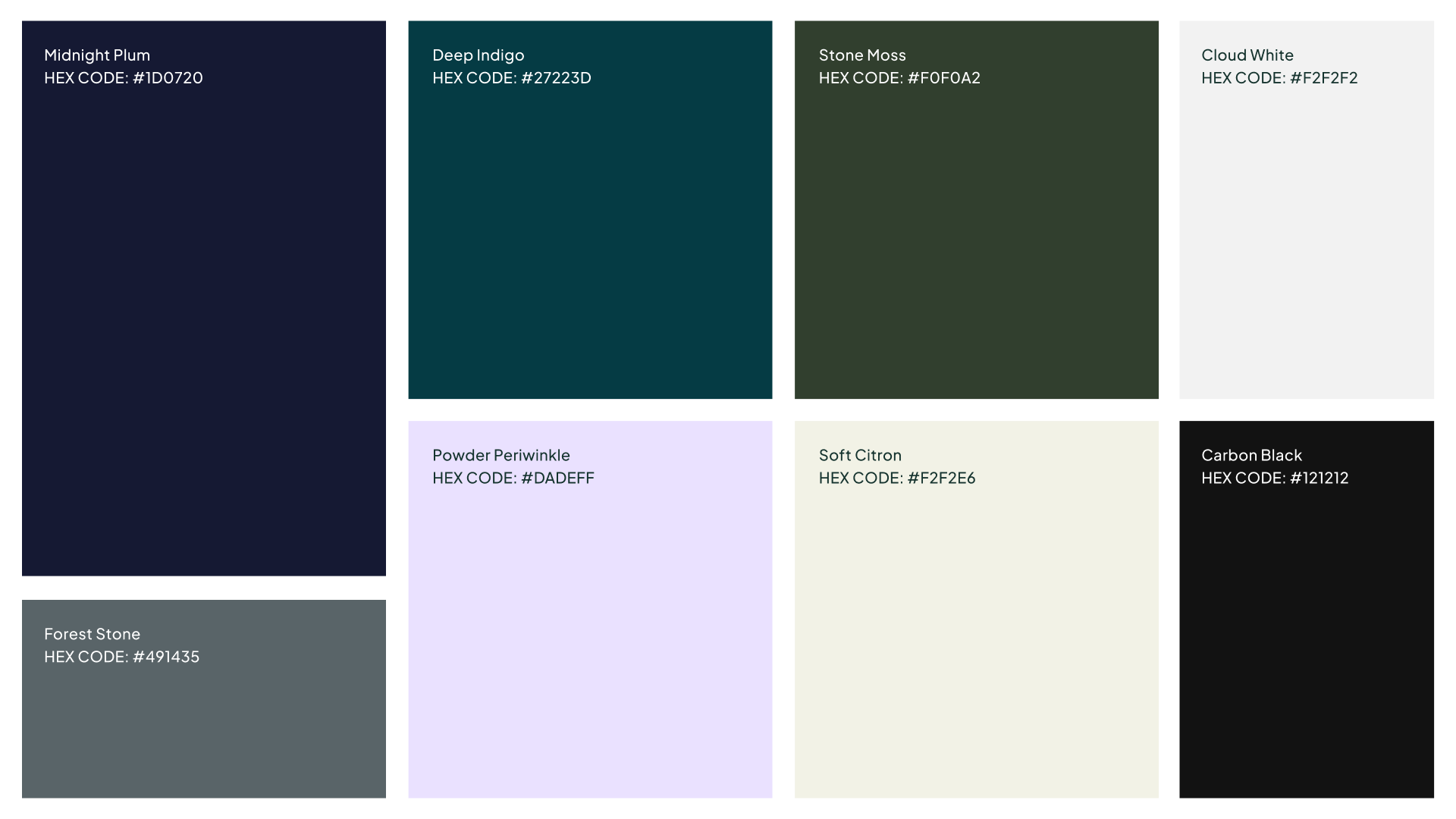
Task: Click hex code #DADEFF label
Action: coord(513,479)
